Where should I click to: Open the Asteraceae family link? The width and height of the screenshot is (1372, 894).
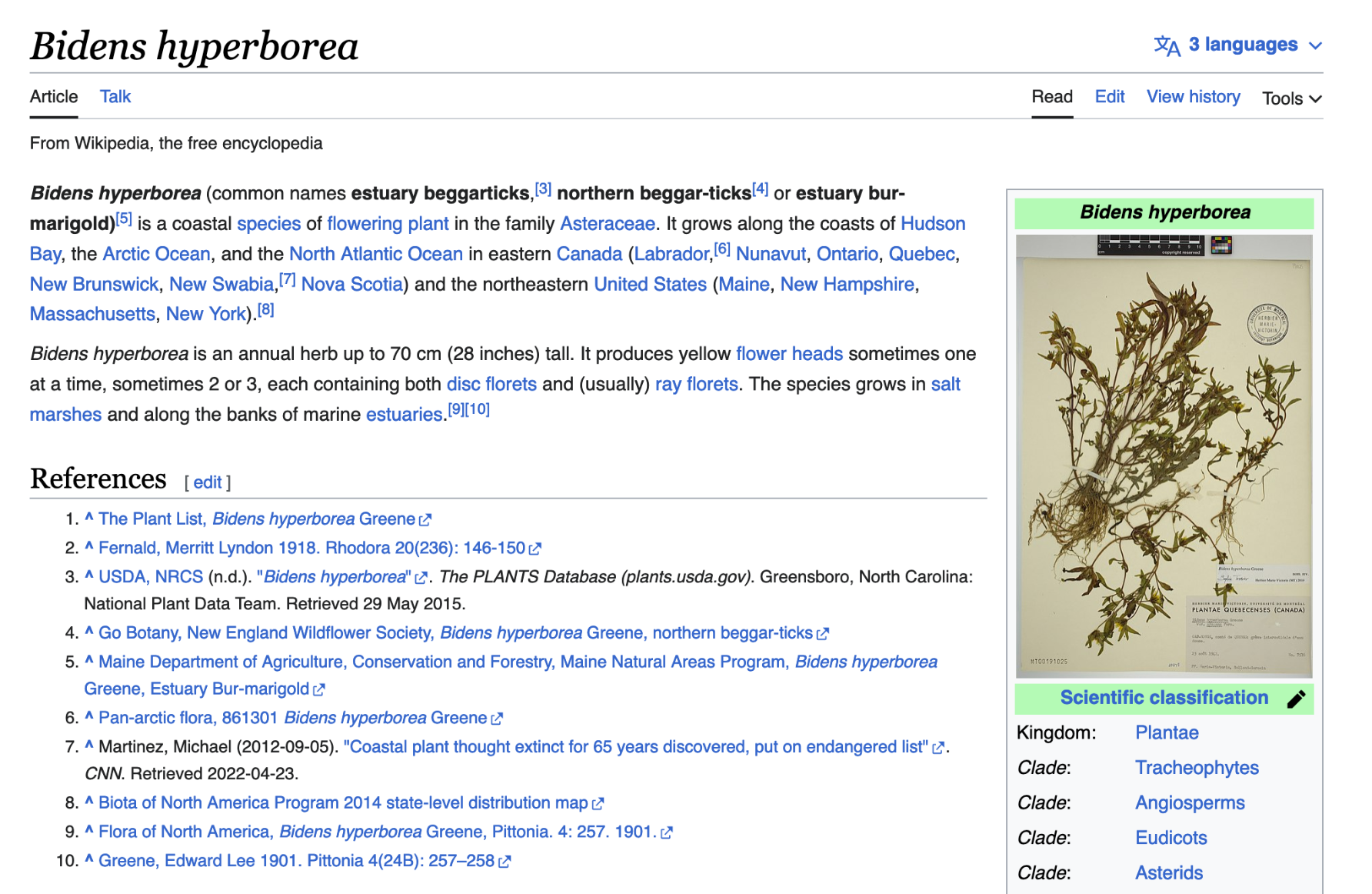coord(607,224)
